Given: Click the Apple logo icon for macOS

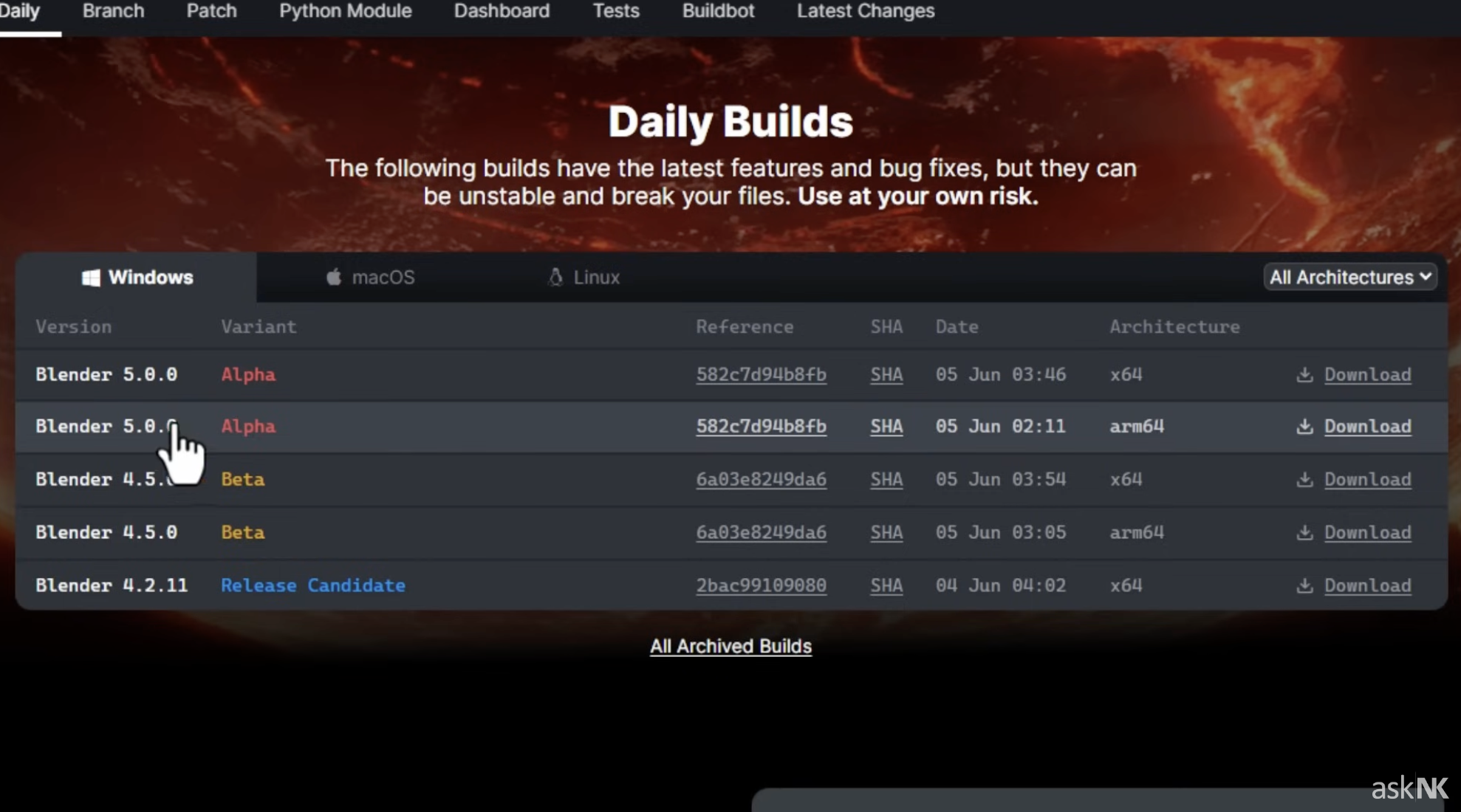Looking at the screenshot, I should pyautogui.click(x=334, y=278).
